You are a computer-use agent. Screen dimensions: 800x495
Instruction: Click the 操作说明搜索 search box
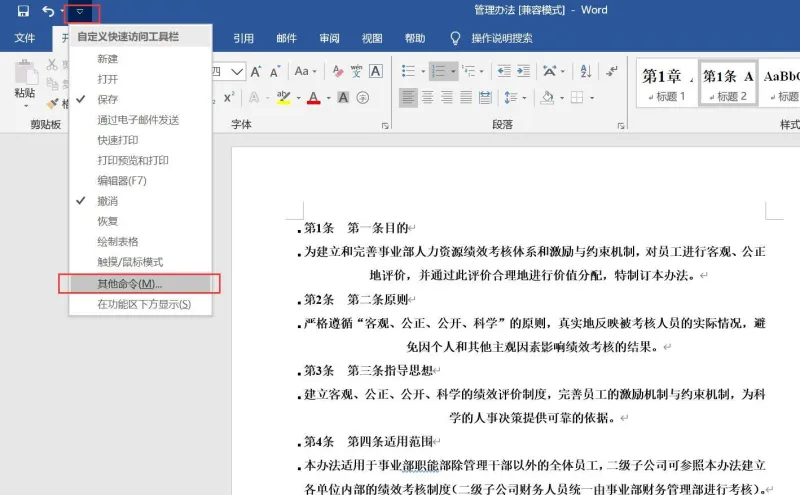[x=502, y=38]
